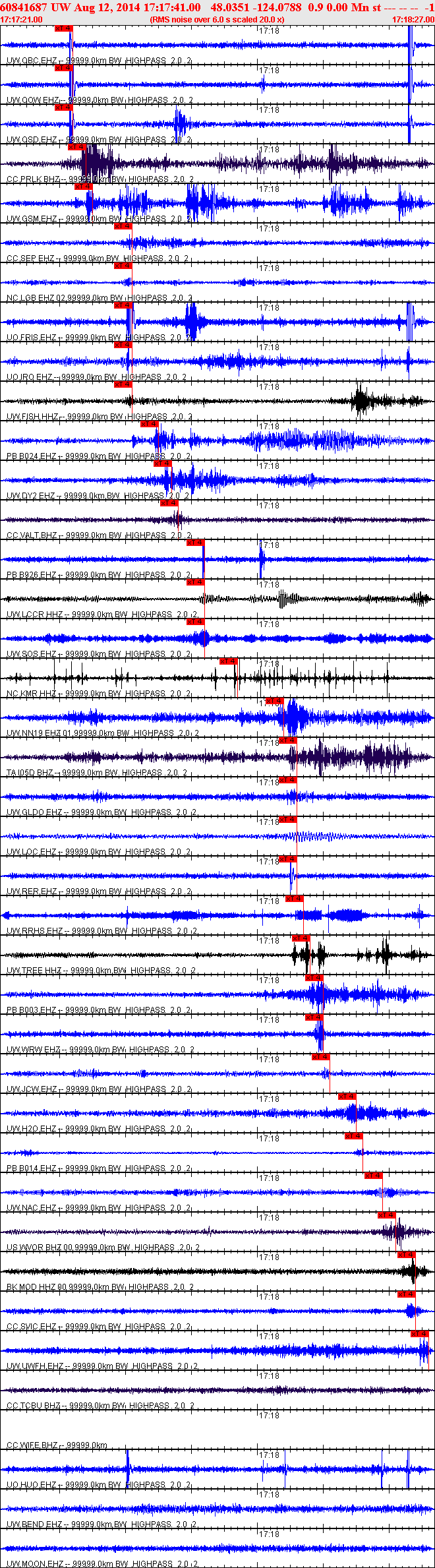The height and width of the screenshot is (1568, 435).
Task: Select the red pick flag on UW.JCW trace
Action: [321, 1057]
